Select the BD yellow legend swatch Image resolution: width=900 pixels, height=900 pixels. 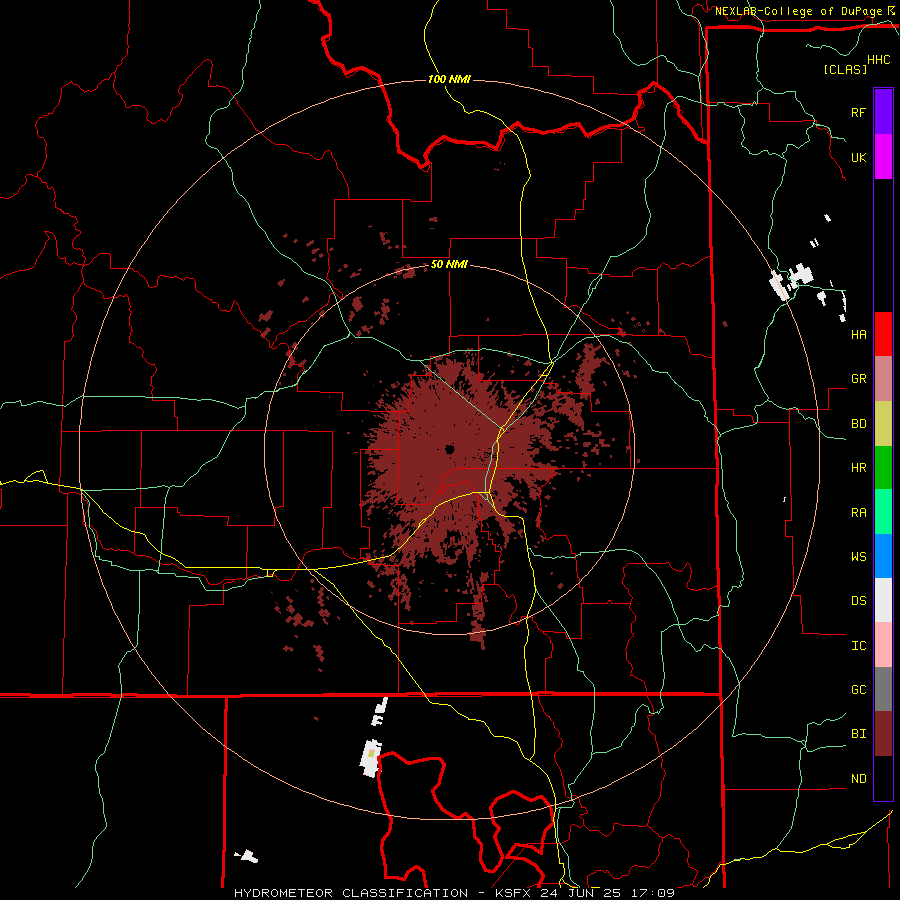[883, 424]
